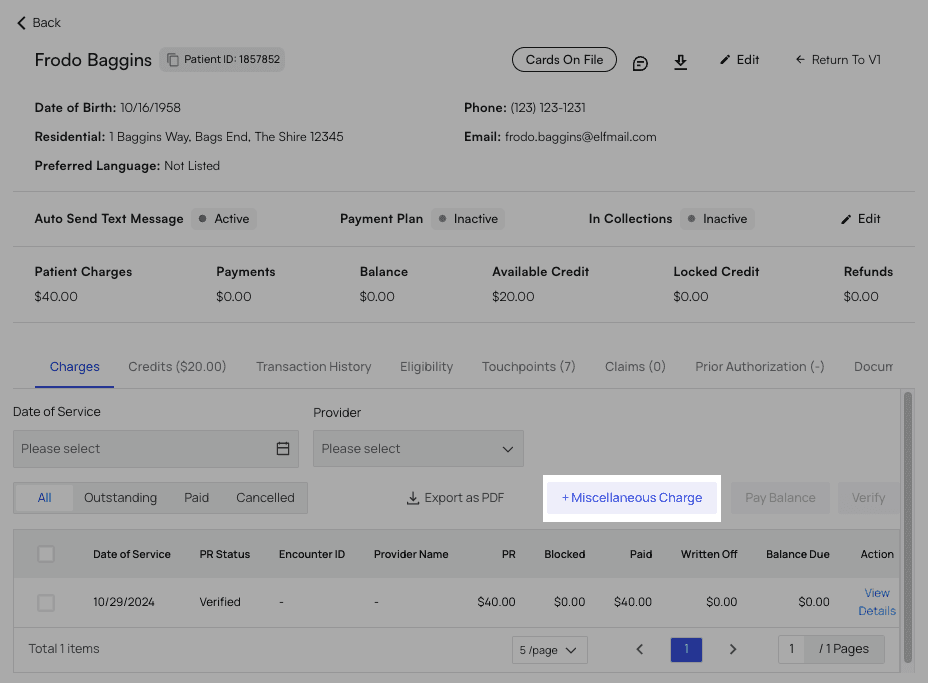Image resolution: width=928 pixels, height=683 pixels.
Task: Open the Transaction History tab
Action: click(x=314, y=367)
